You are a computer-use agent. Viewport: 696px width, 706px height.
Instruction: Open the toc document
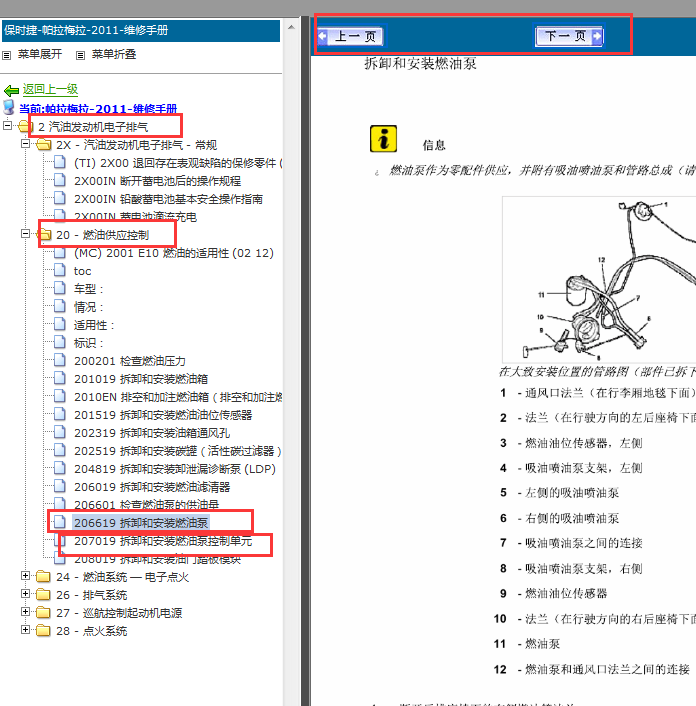[x=82, y=271]
